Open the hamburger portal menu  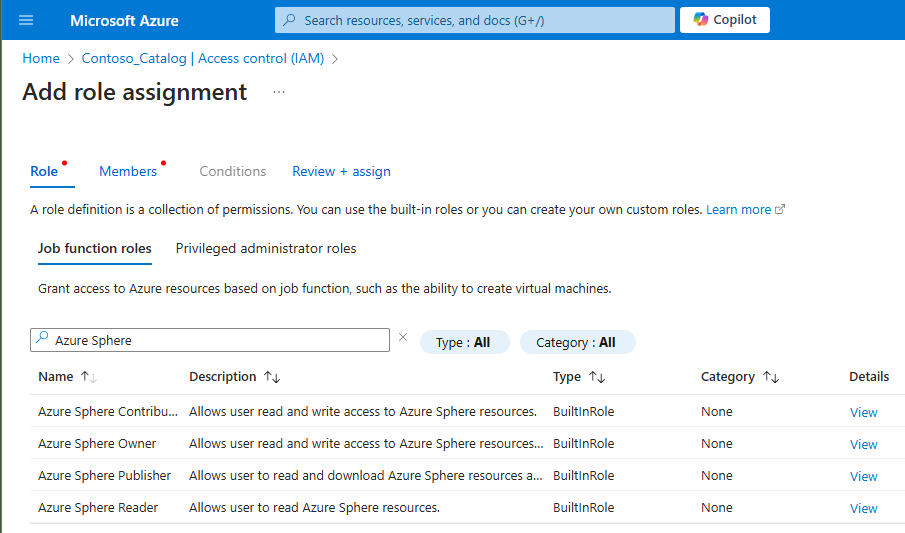click(26, 20)
